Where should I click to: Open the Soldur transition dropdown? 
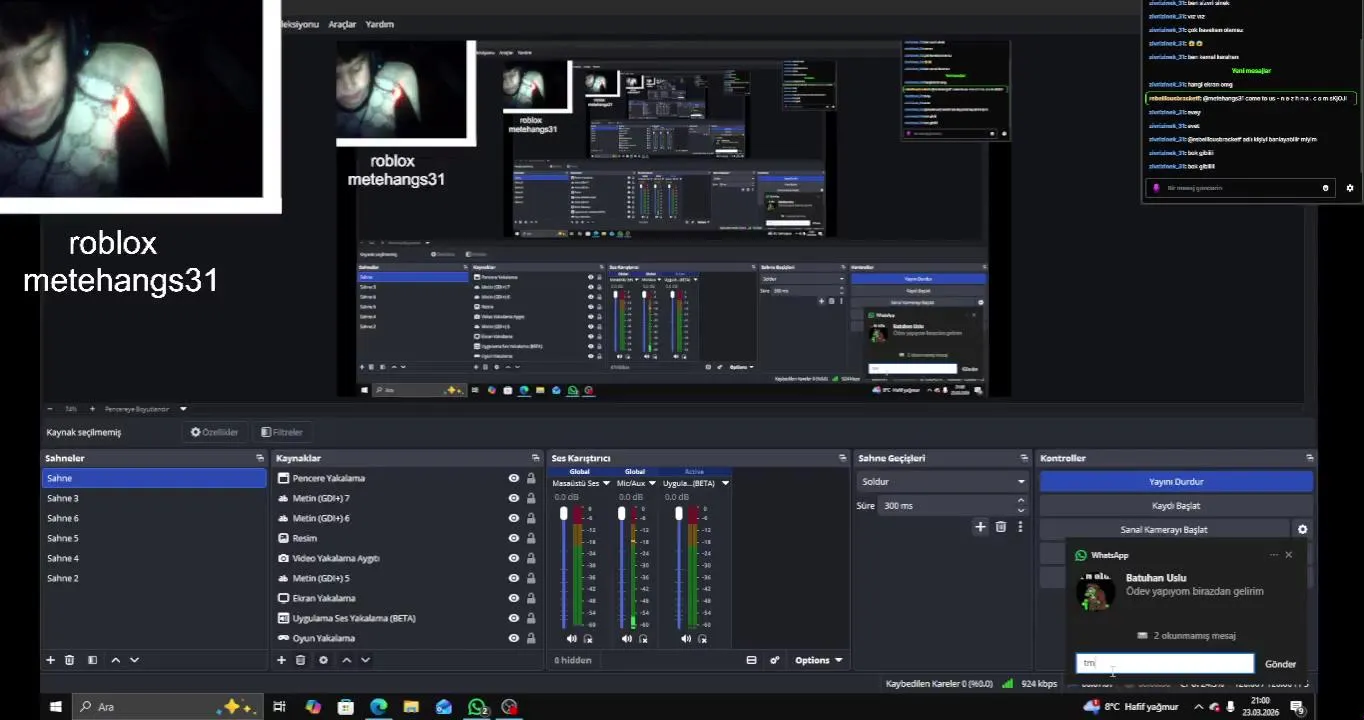click(942, 481)
